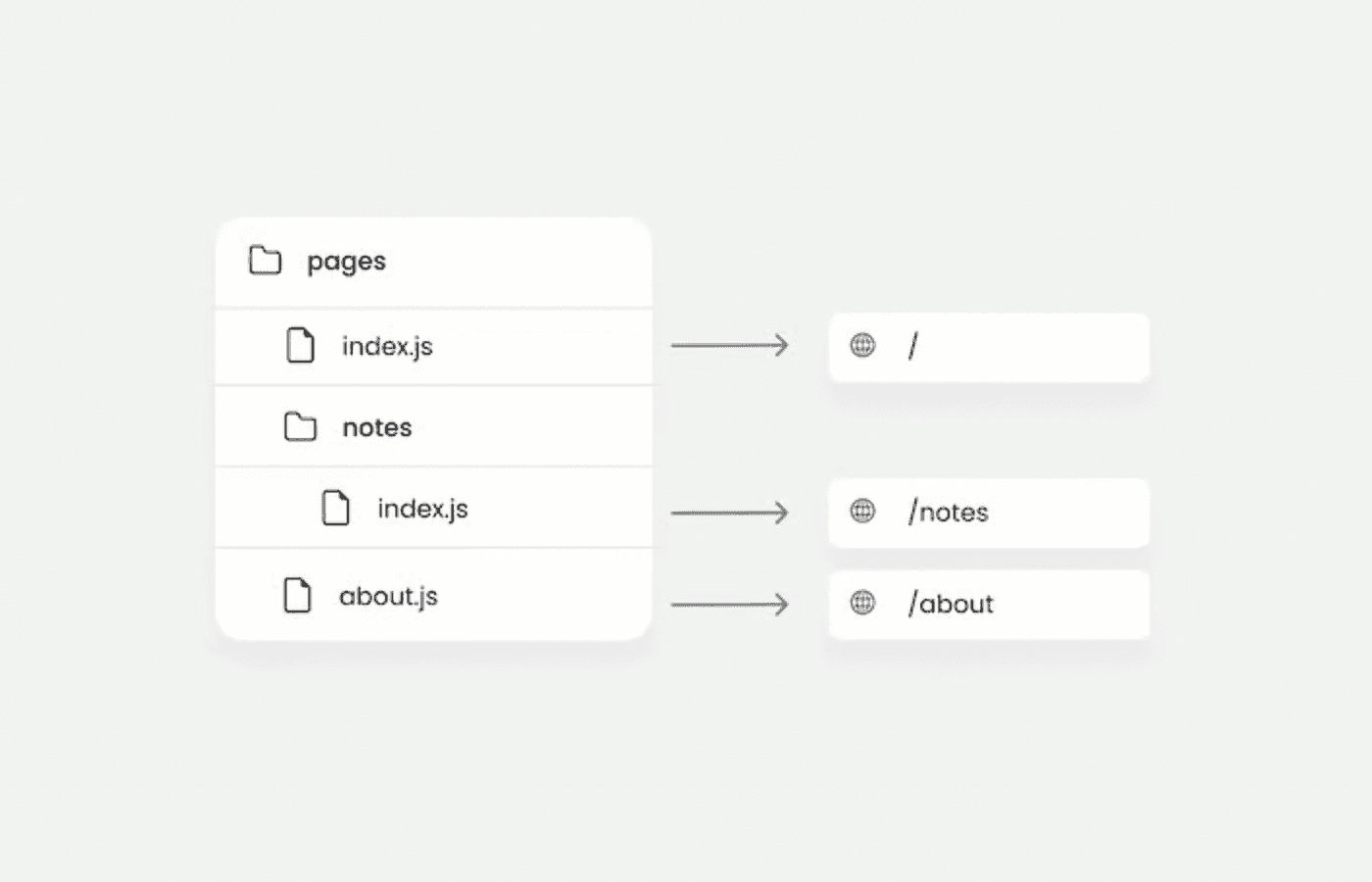Select the index.js name inside notes
1372x882 pixels.
click(422, 510)
